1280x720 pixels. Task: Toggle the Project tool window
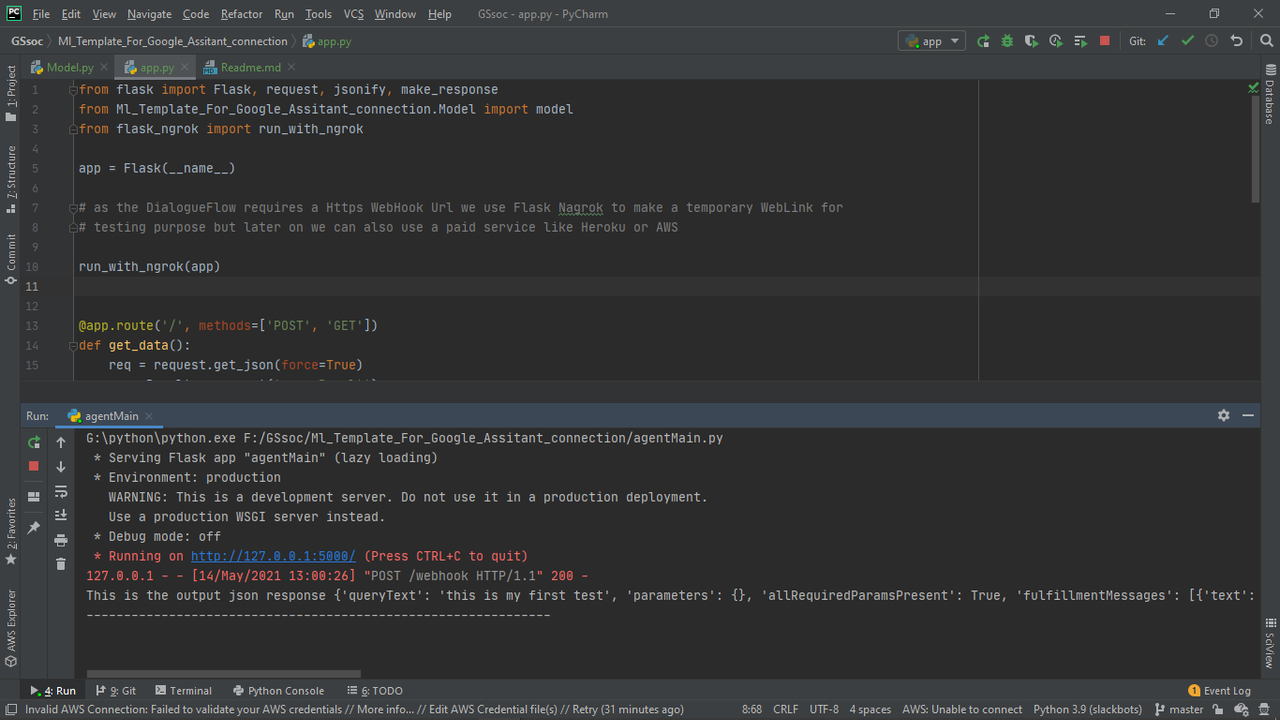pos(10,93)
